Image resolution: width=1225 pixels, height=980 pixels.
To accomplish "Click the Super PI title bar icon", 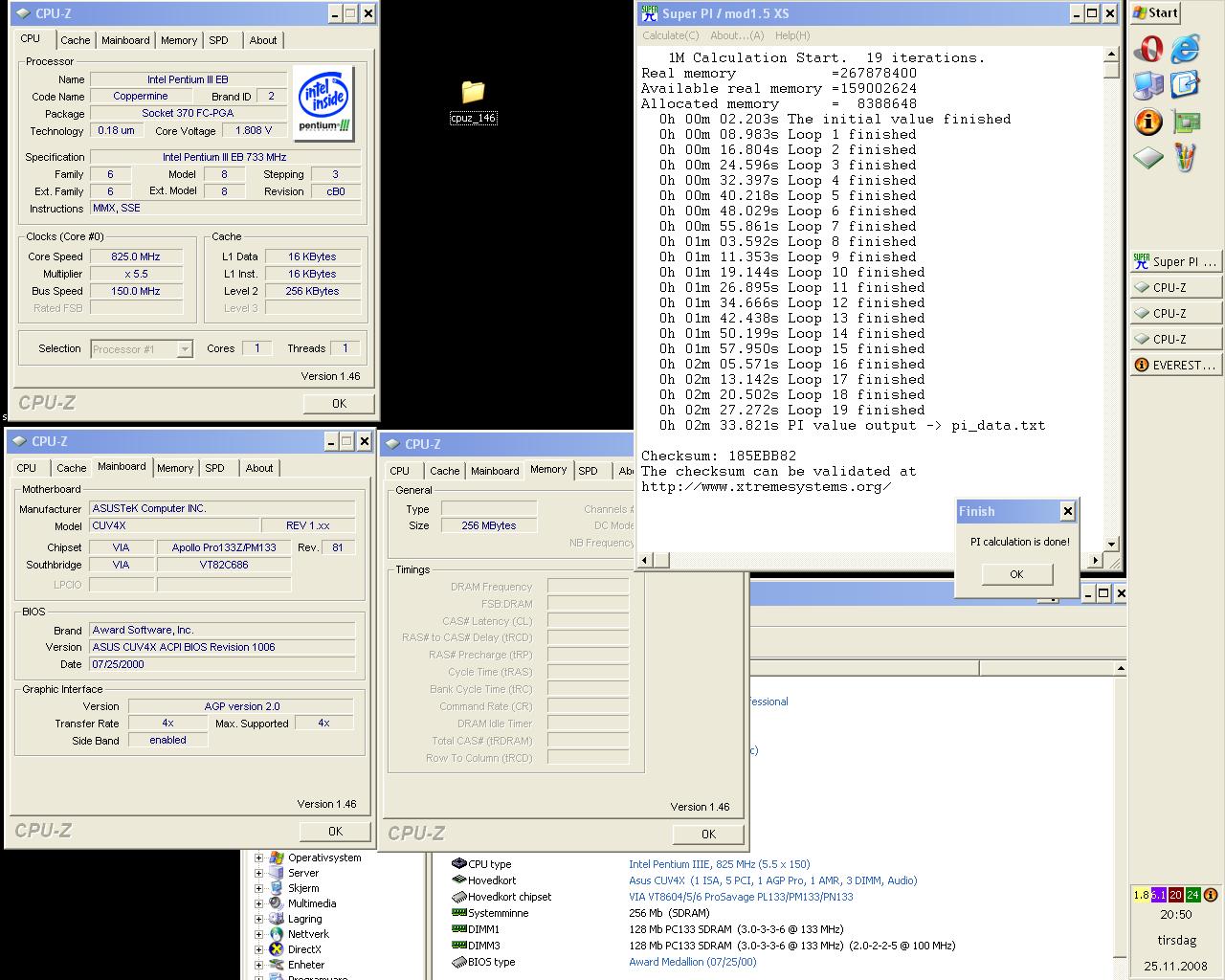I will [x=649, y=13].
